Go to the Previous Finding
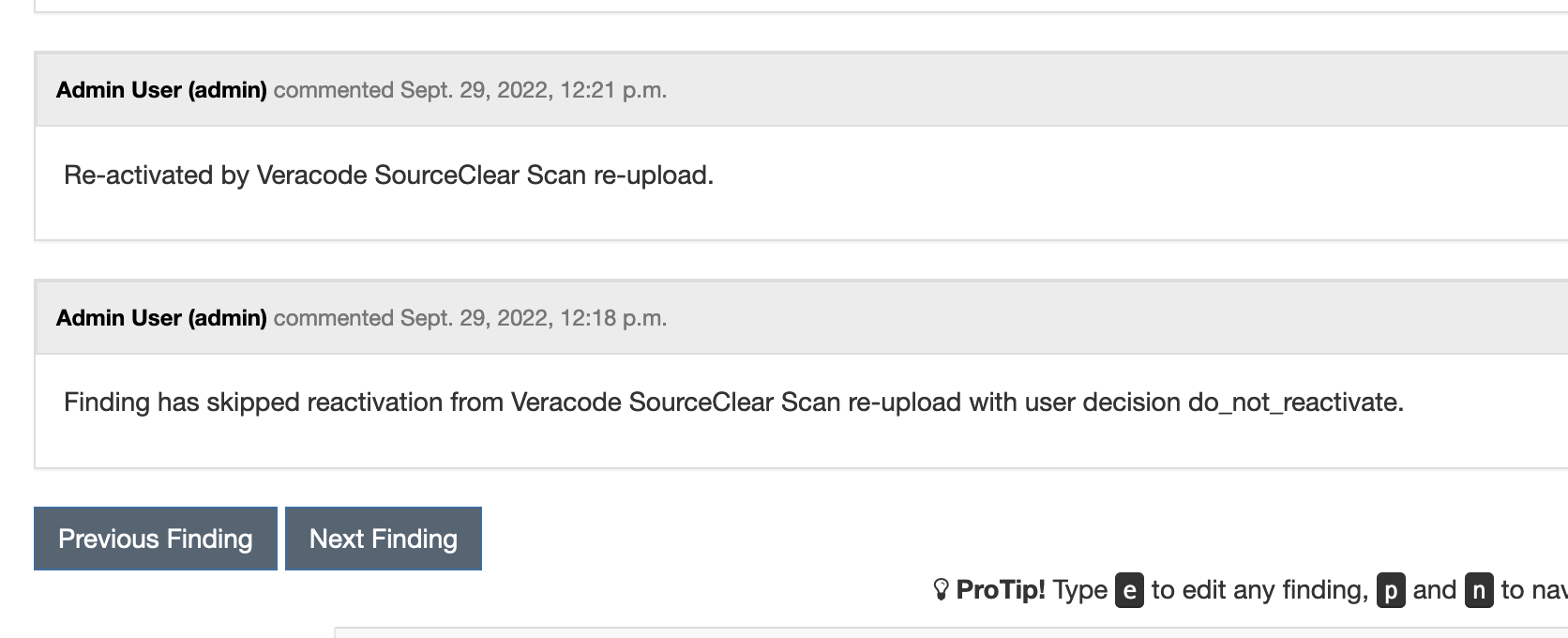 pos(156,539)
